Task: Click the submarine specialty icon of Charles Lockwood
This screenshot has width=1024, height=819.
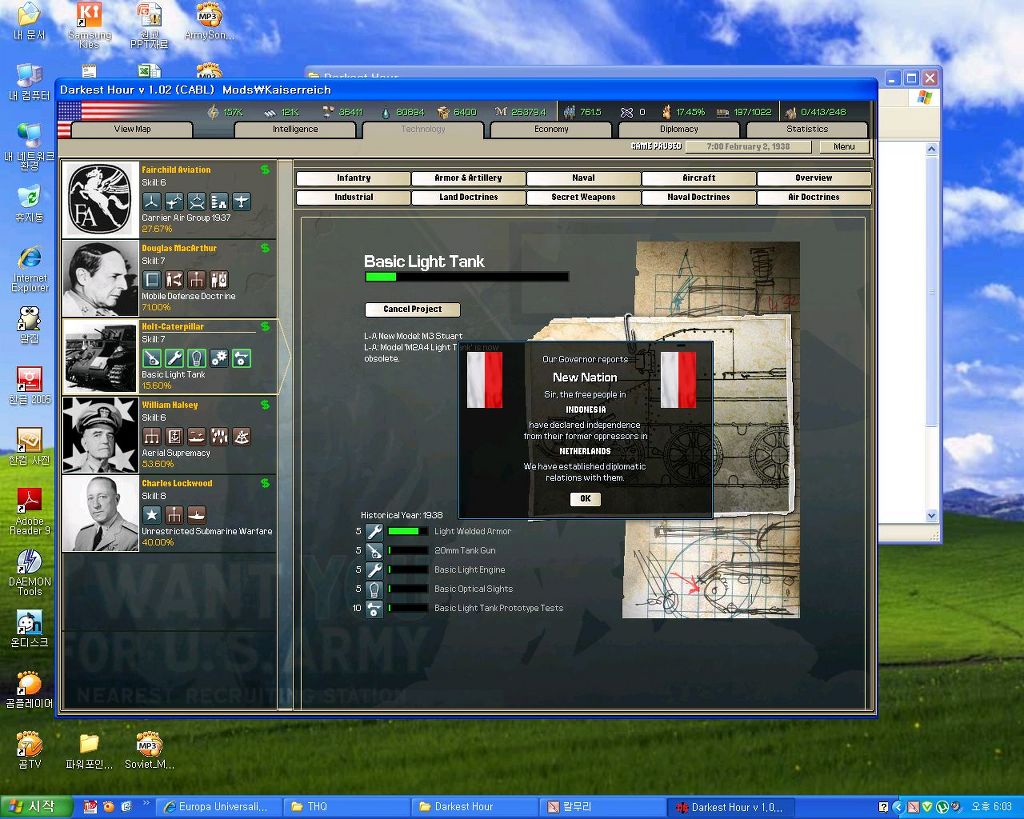Action: click(197, 515)
